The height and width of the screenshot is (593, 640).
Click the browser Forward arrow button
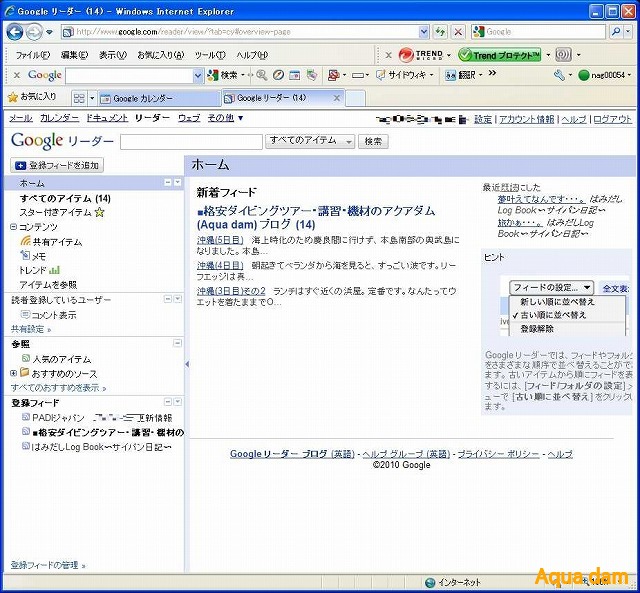tap(34, 32)
